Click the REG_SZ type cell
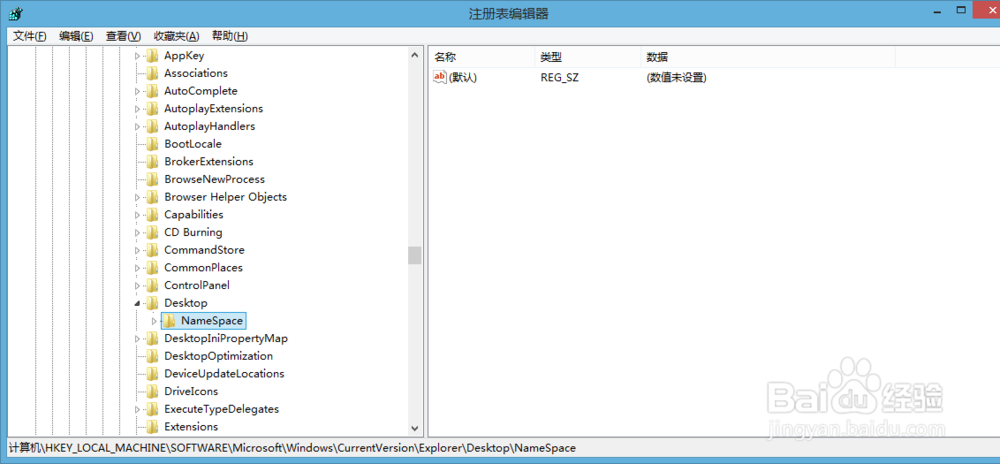 click(x=559, y=78)
